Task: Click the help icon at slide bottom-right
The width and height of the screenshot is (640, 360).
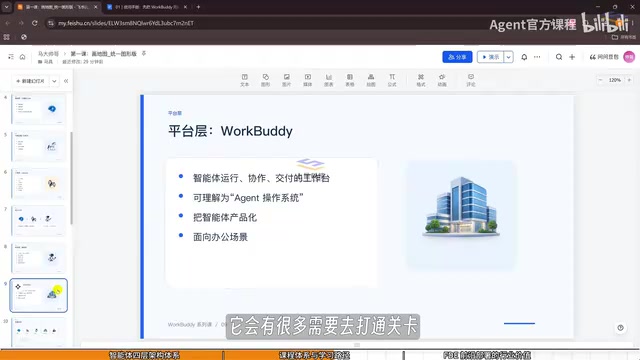Action: 620,327
